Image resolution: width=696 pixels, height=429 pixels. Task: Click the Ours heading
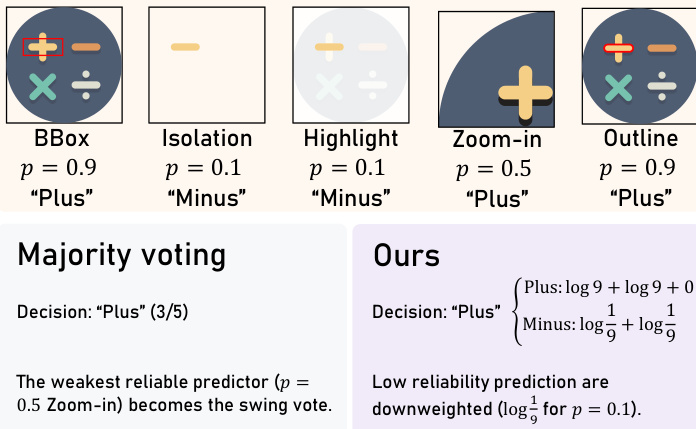406,256
